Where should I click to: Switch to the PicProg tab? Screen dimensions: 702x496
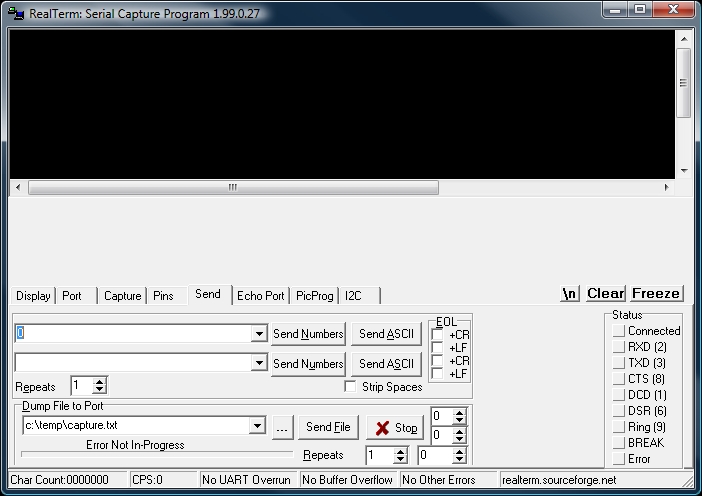[314, 296]
